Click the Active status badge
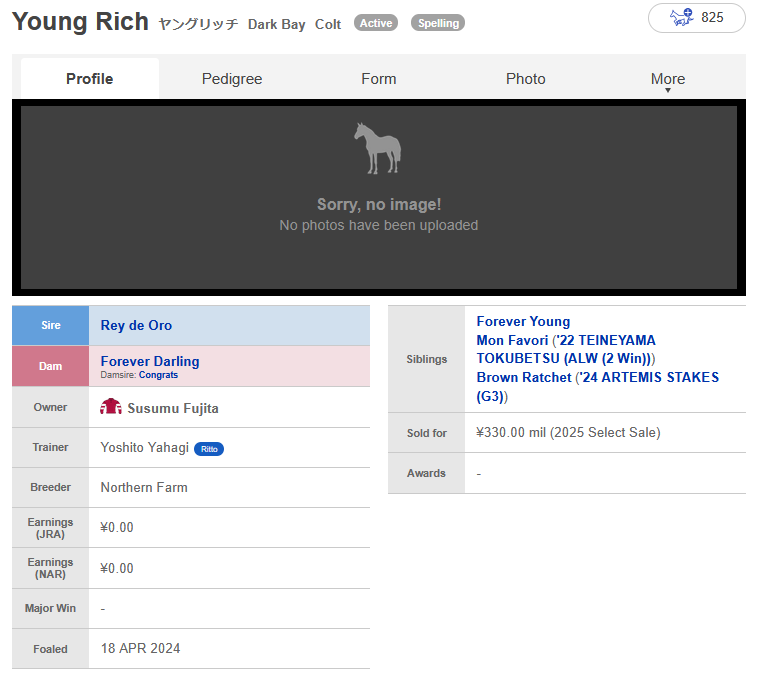 click(376, 23)
